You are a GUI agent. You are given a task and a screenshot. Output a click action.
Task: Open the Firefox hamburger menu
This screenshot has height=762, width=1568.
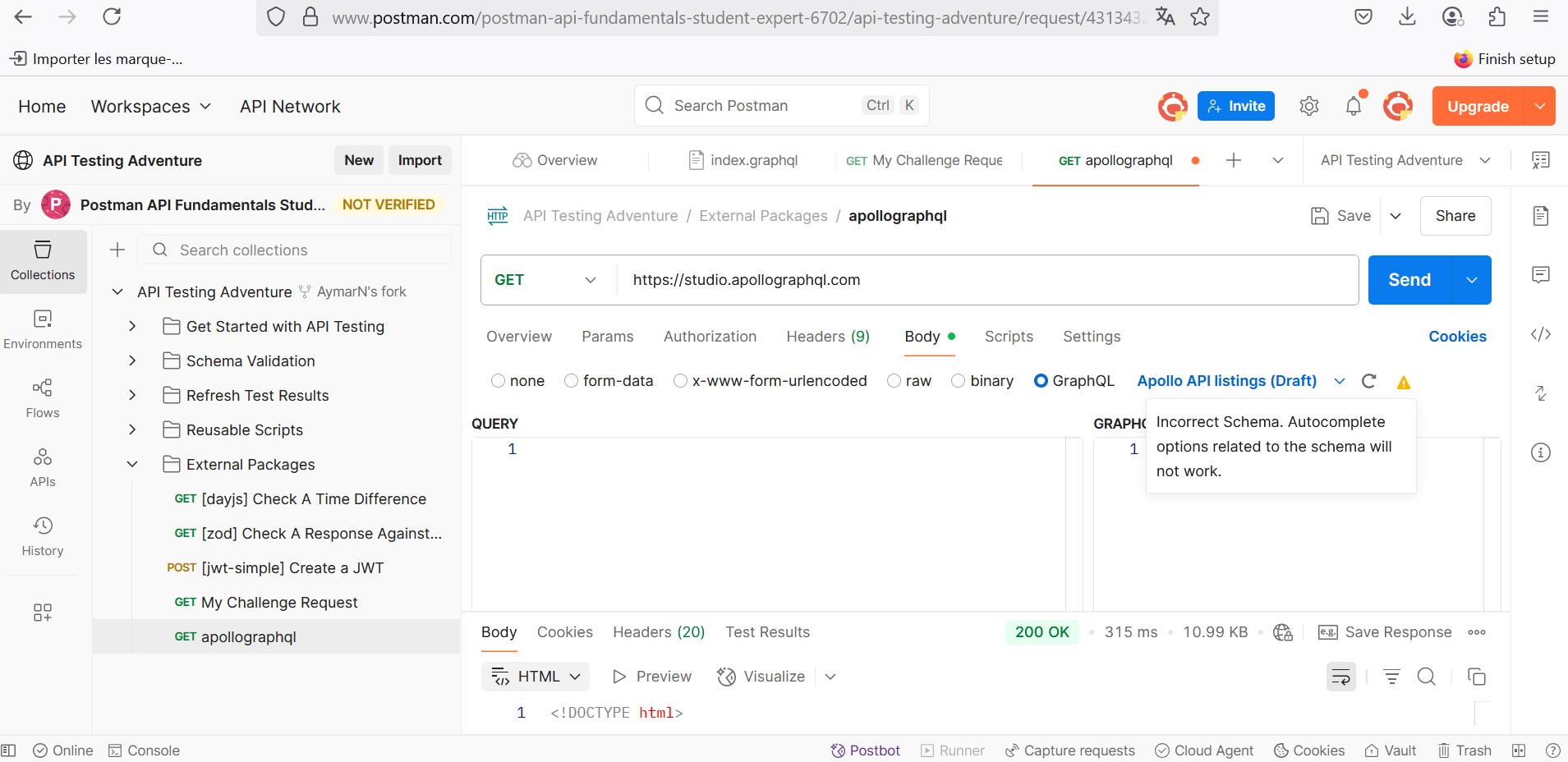(x=1541, y=16)
